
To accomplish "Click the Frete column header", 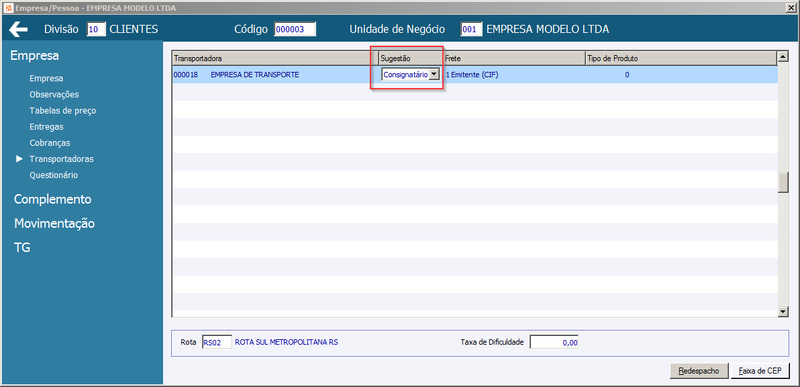I will [514, 58].
